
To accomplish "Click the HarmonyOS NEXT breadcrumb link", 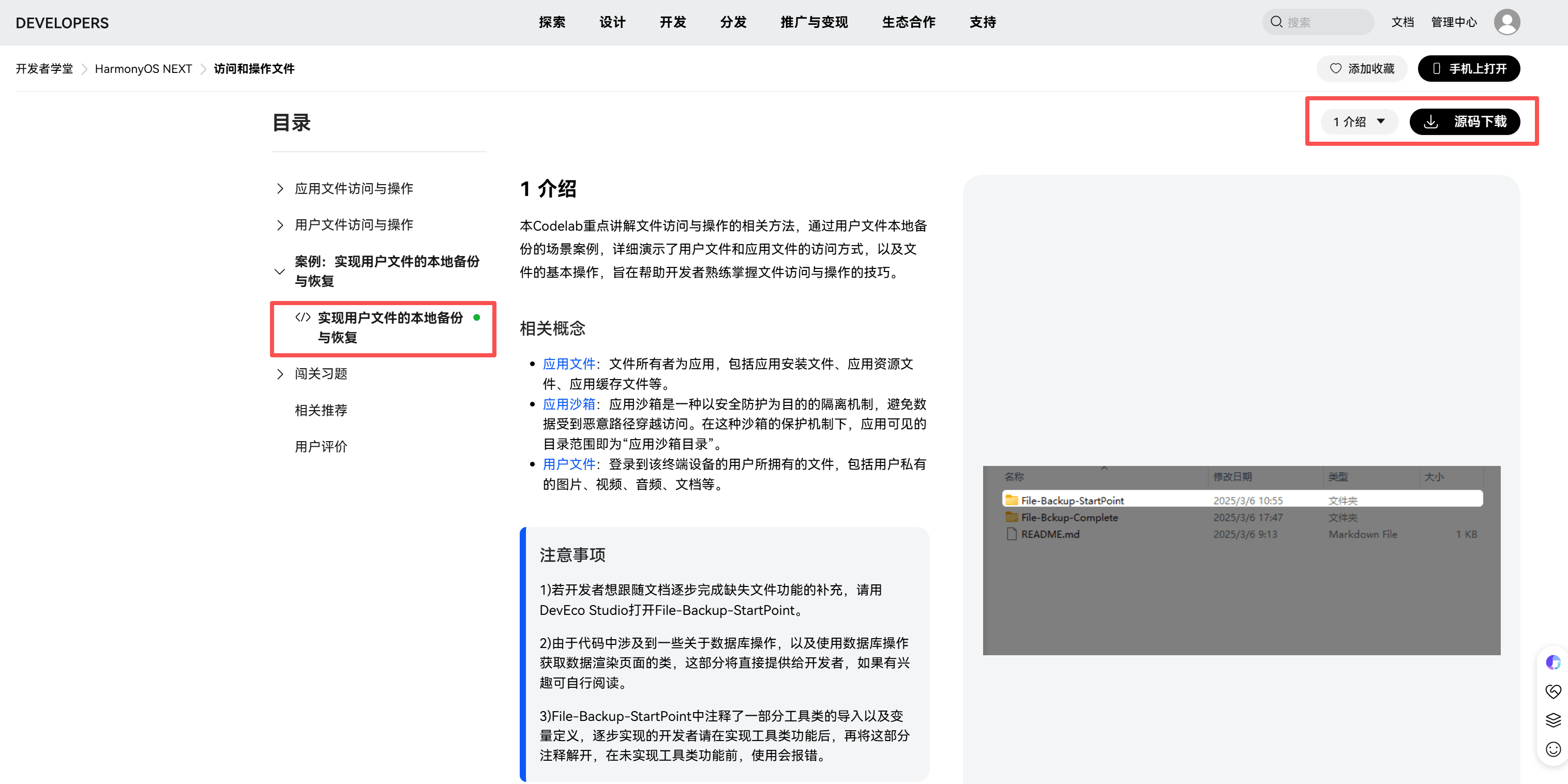I will (143, 69).
